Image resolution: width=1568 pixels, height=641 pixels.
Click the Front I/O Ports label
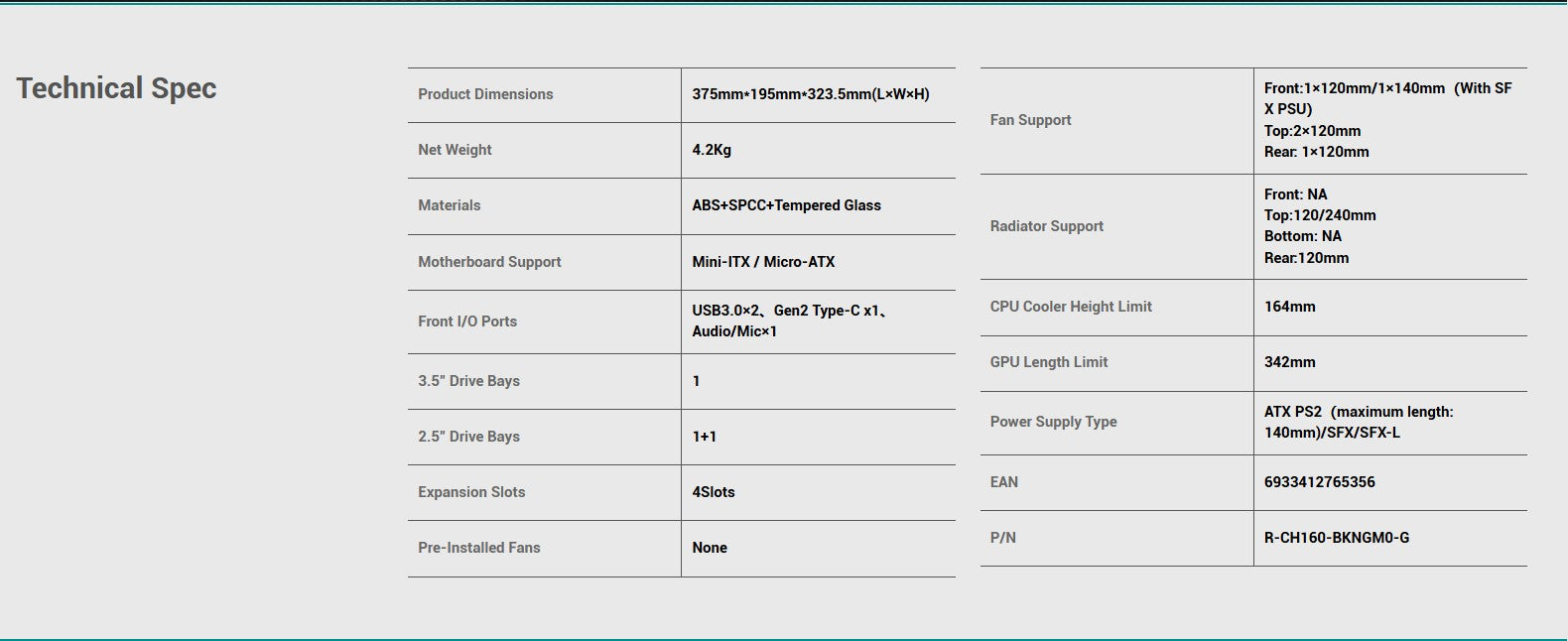tap(467, 321)
